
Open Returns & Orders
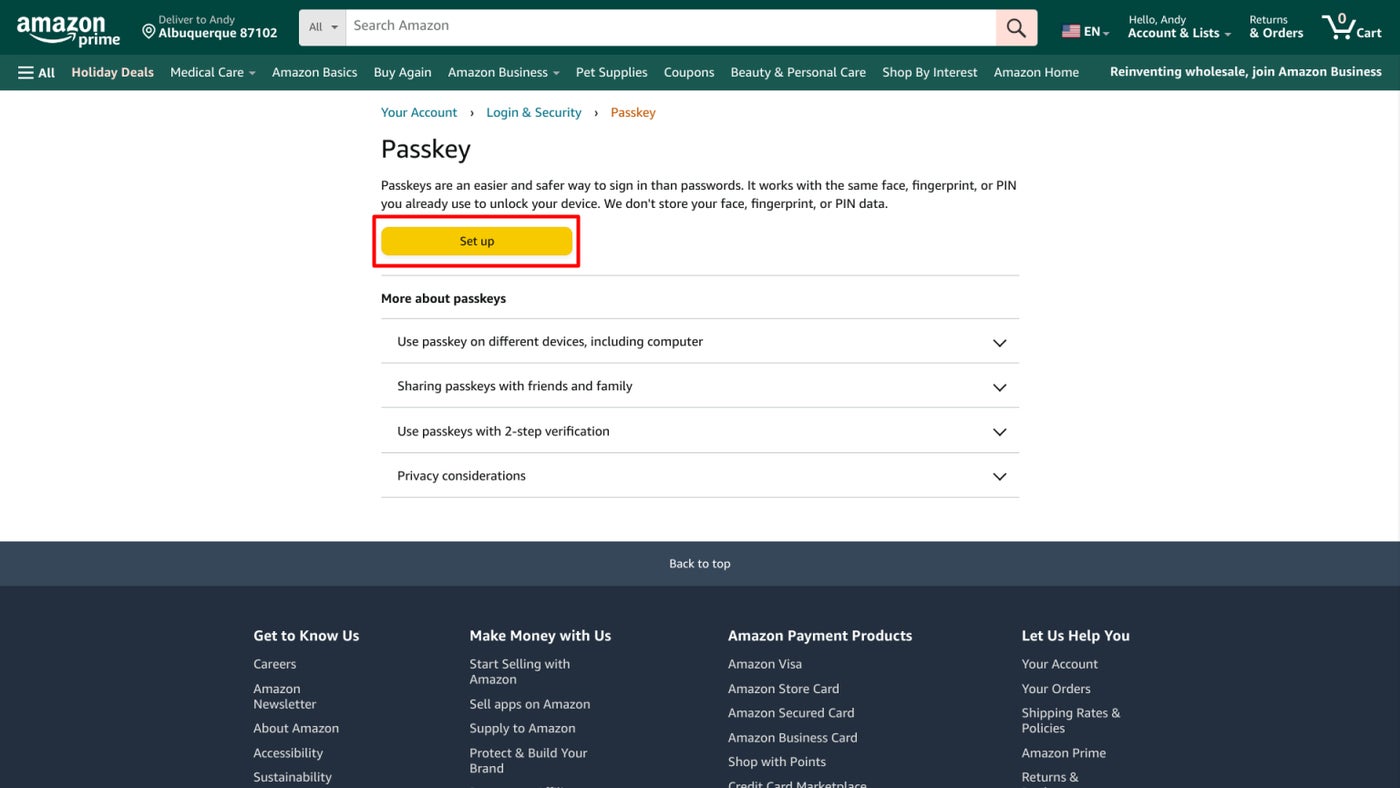click(1276, 27)
